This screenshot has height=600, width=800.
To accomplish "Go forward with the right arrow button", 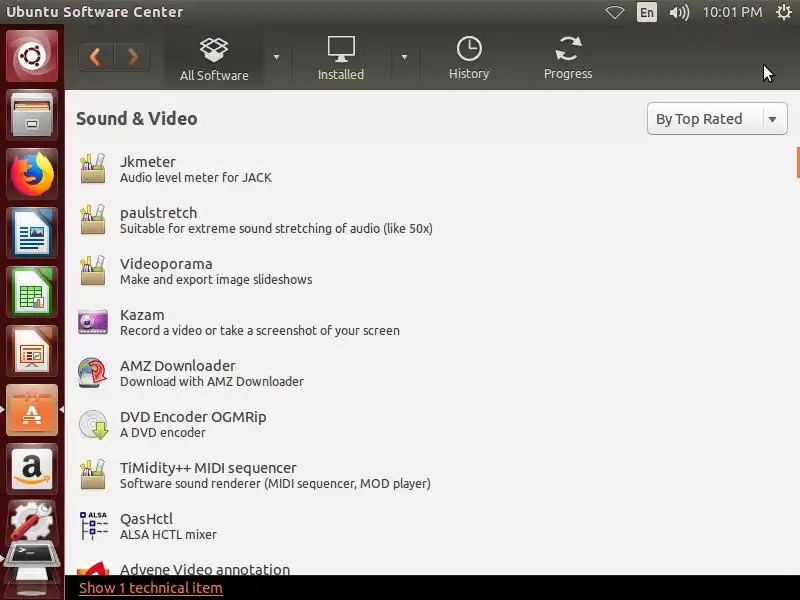I will click(x=132, y=57).
